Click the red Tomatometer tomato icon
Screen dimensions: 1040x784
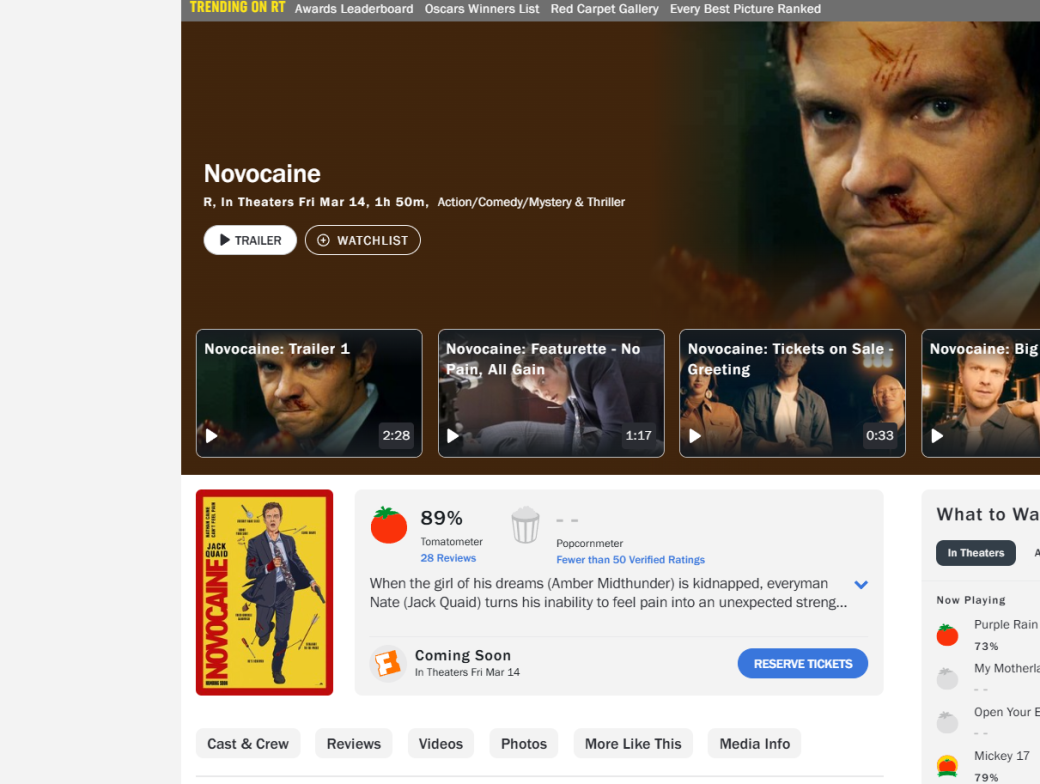pyautogui.click(x=389, y=525)
